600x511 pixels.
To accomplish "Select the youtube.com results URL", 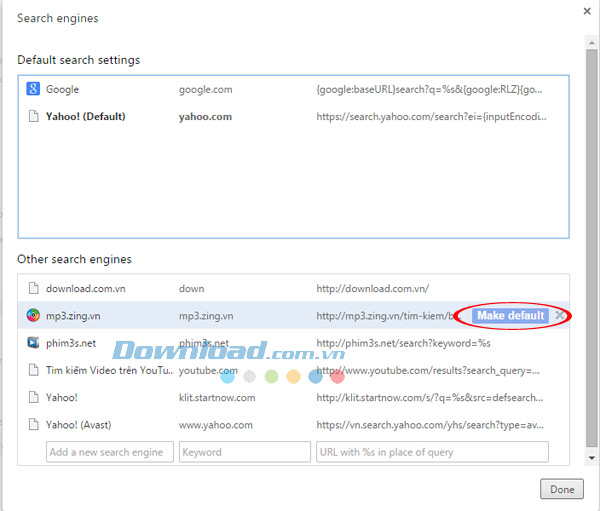I will pos(428,370).
